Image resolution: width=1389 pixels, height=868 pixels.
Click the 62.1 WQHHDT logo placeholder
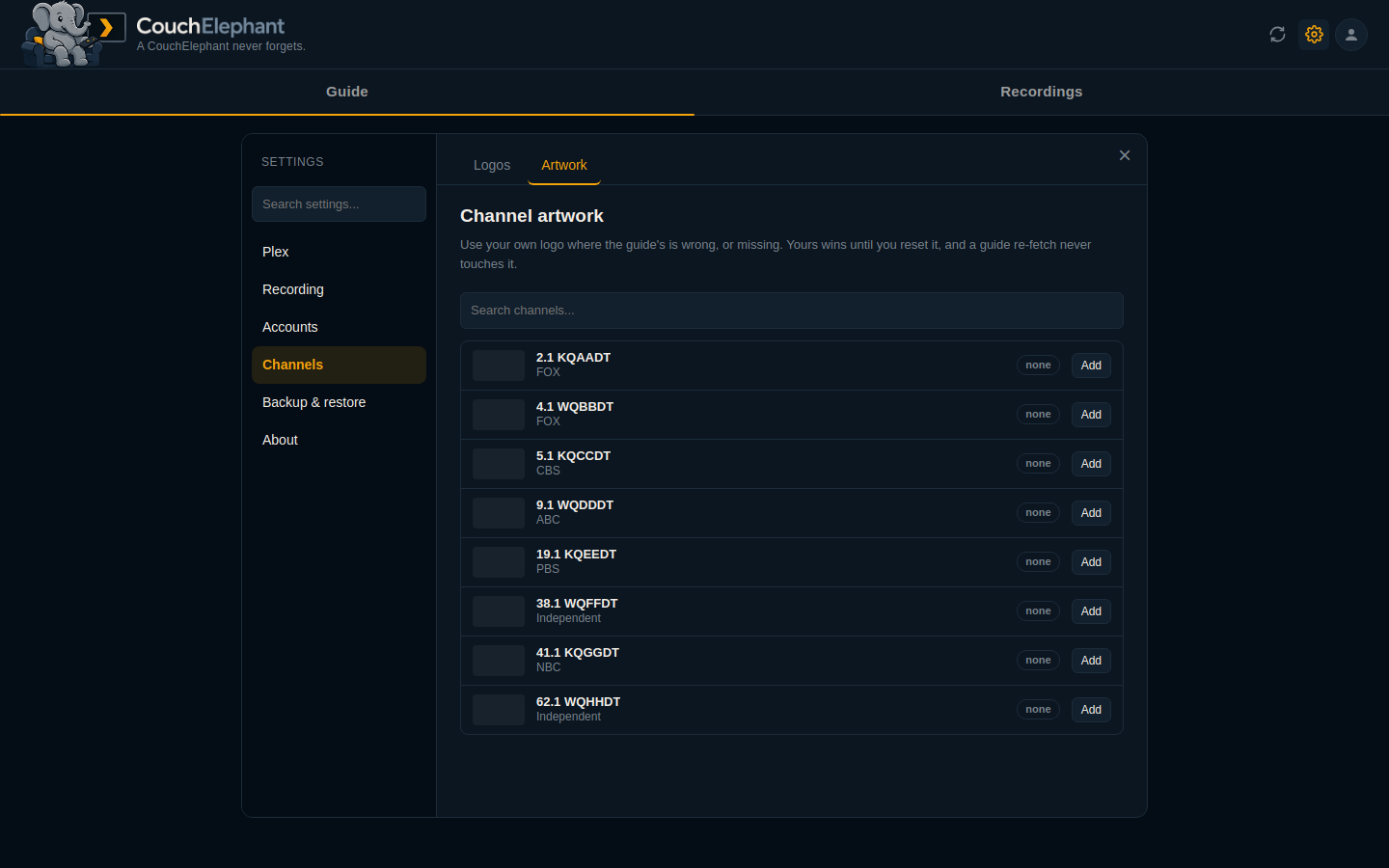pos(499,710)
